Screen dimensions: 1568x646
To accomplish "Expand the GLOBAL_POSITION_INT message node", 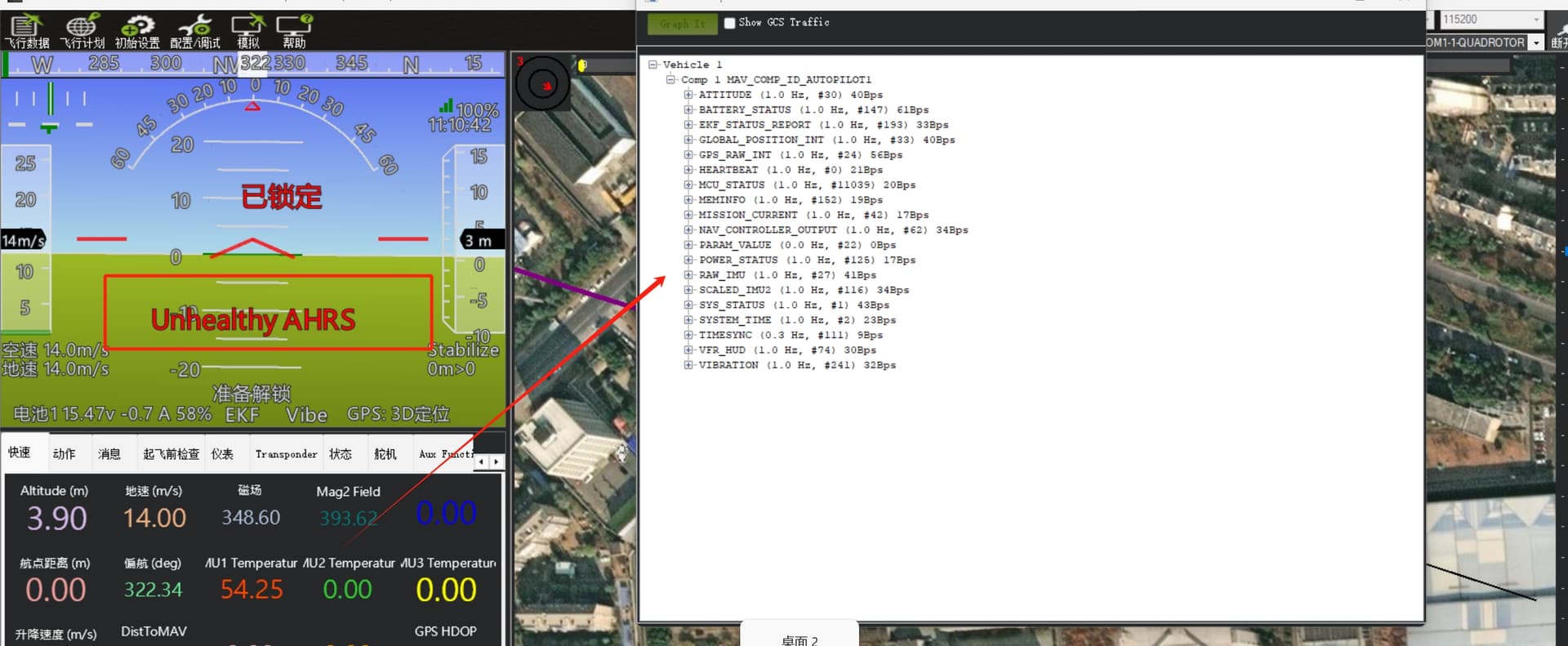I will 688,140.
